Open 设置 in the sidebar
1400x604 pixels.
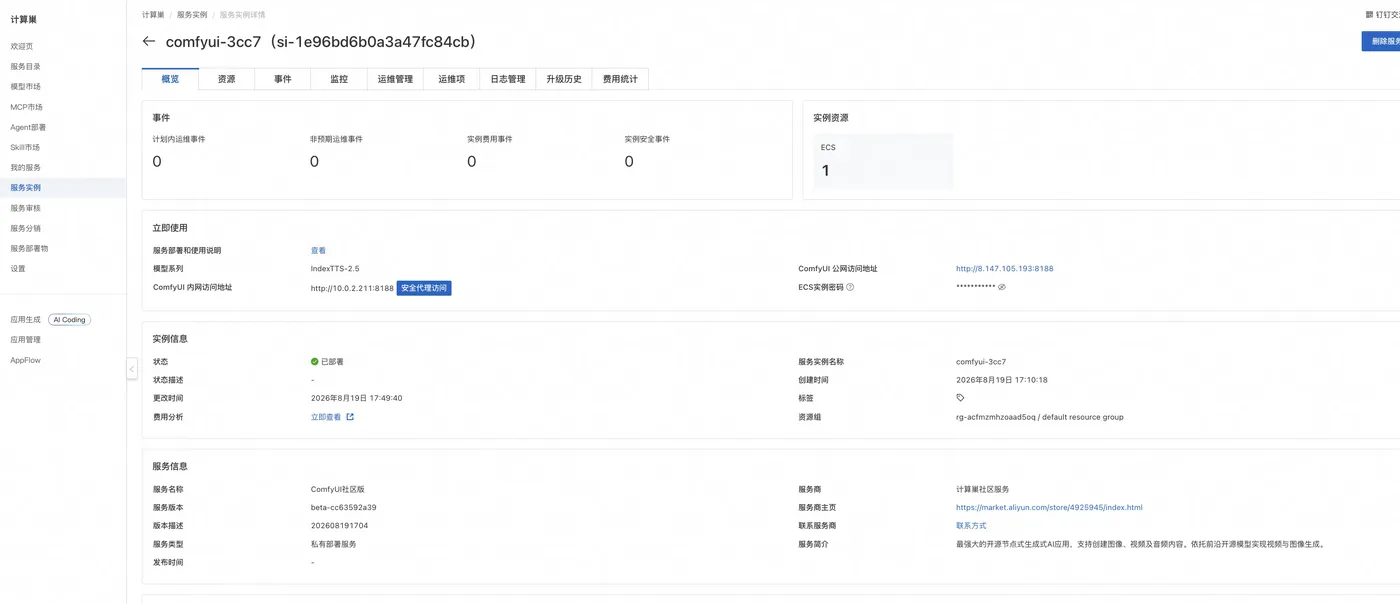click(x=18, y=268)
